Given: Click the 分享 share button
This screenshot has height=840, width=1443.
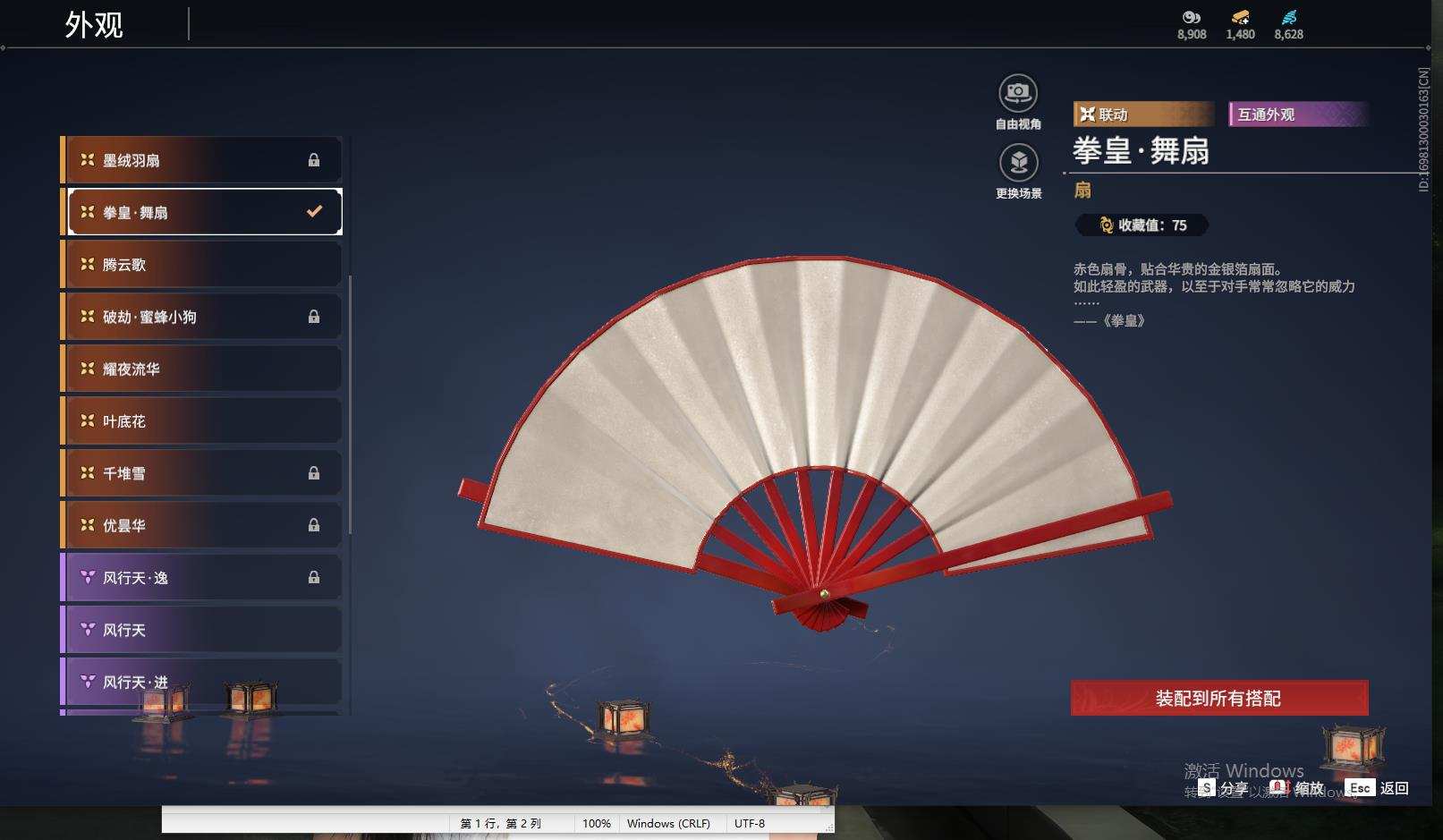Looking at the screenshot, I should click(x=1223, y=788).
